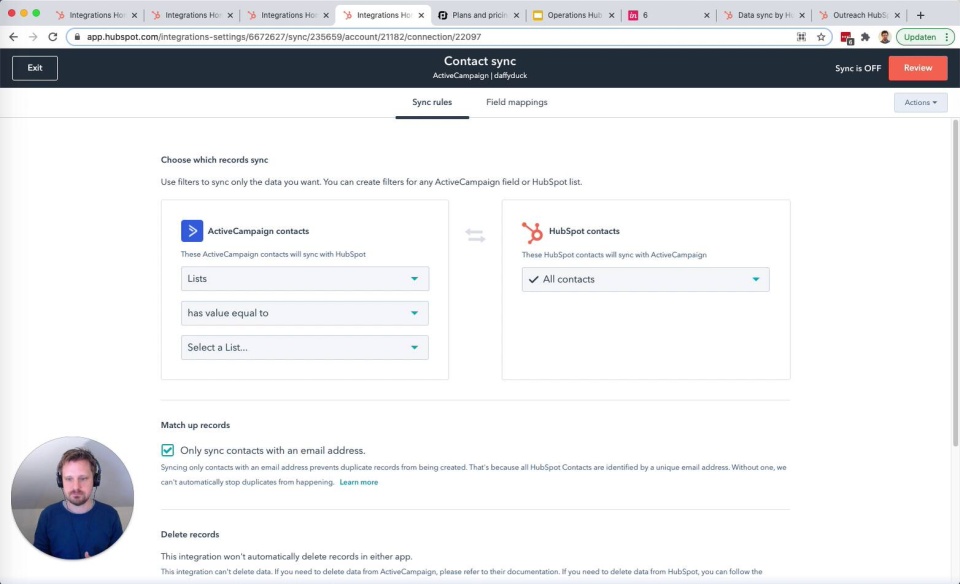Open the All contacts dropdown

[645, 279]
